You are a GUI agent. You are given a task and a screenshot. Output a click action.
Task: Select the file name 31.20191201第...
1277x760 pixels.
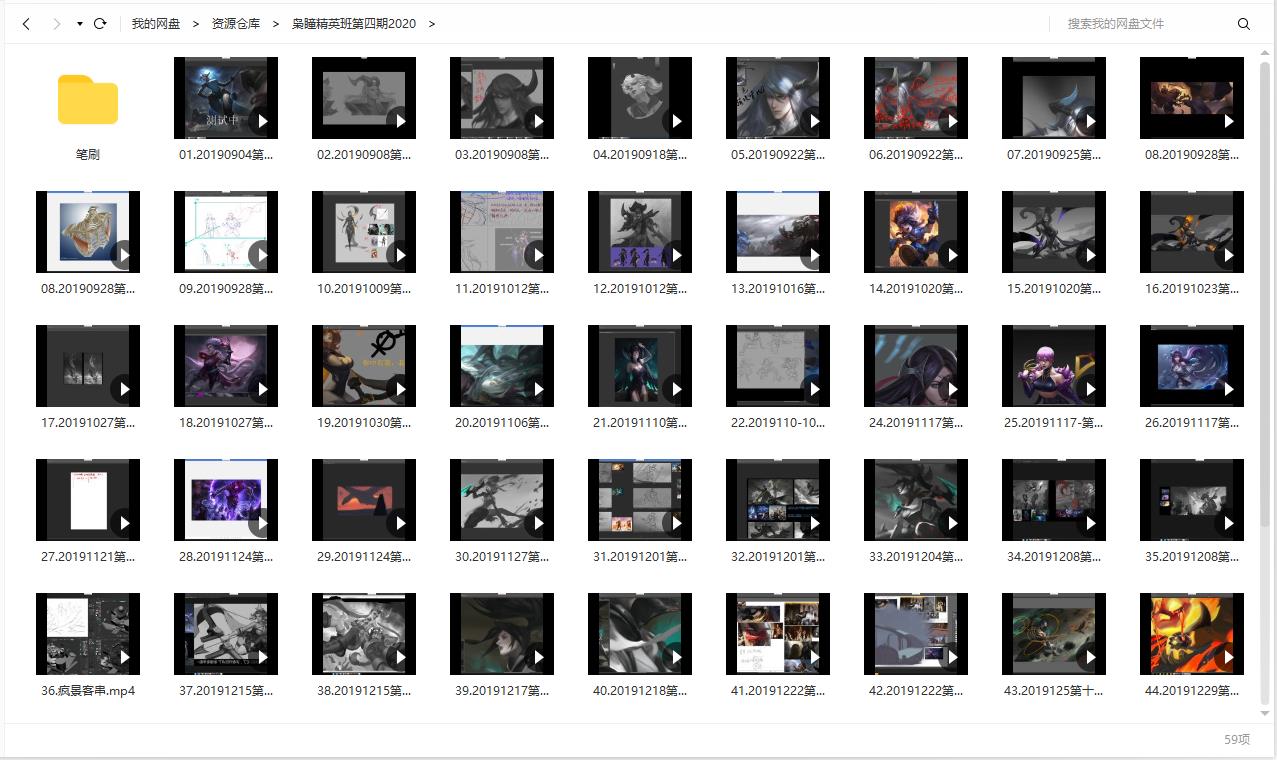pyautogui.click(x=640, y=557)
